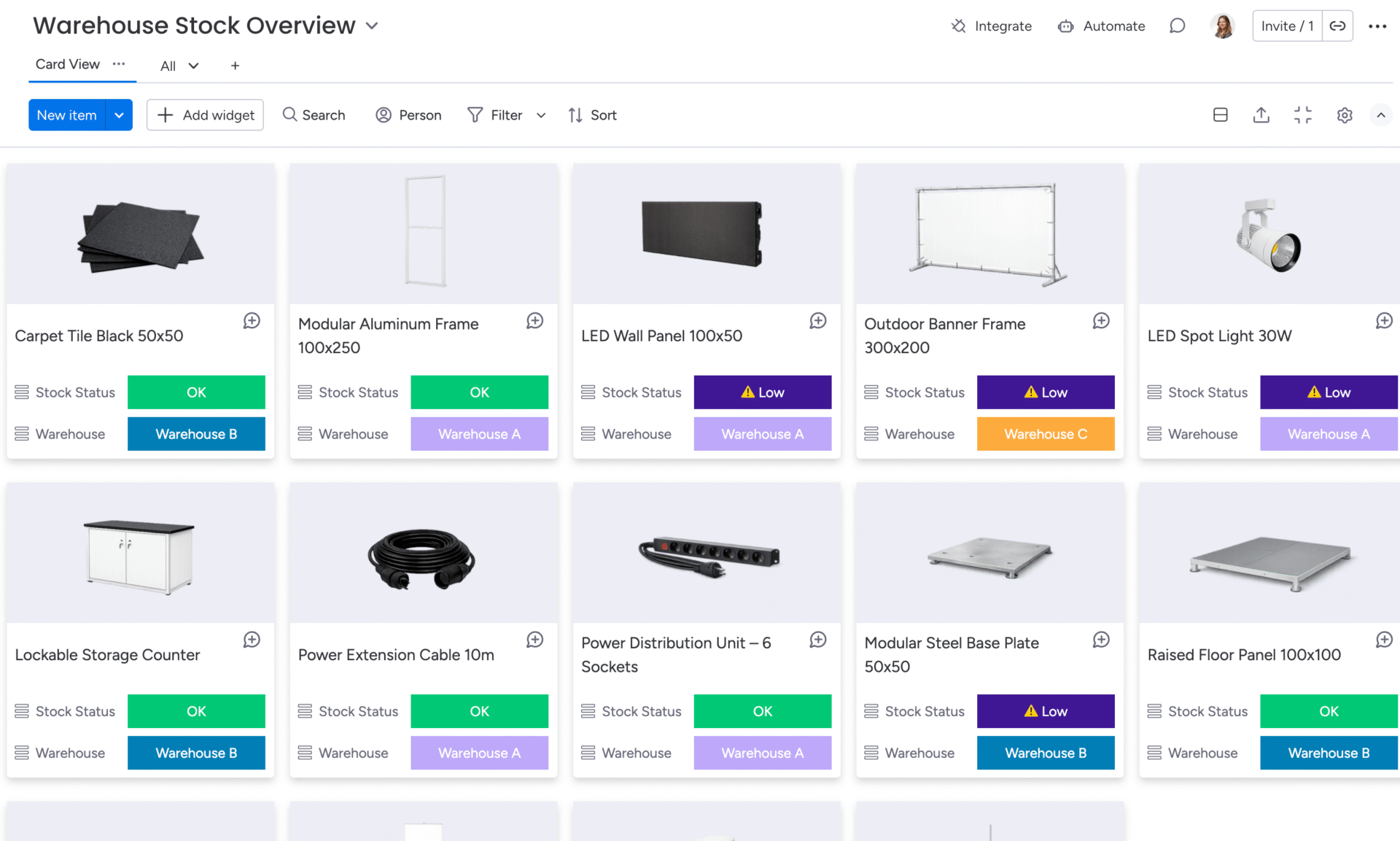Open the Card View tab menu
Image resolution: width=1400 pixels, height=841 pixels.
[120, 64]
